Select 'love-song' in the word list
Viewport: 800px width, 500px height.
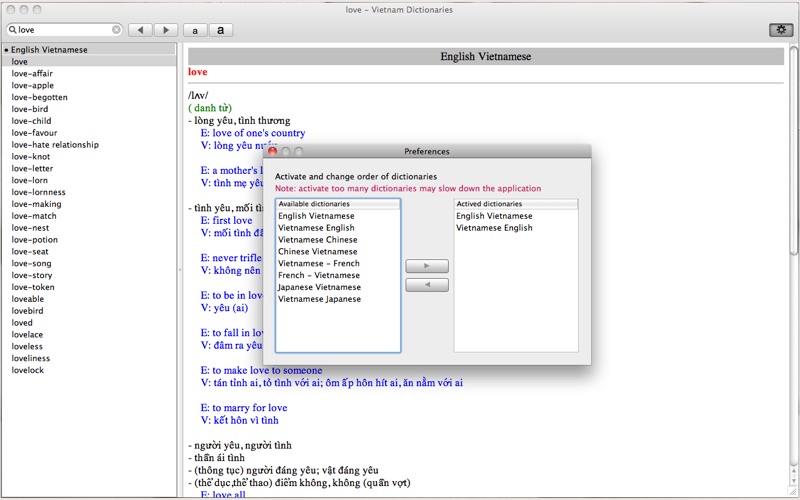click(x=31, y=263)
